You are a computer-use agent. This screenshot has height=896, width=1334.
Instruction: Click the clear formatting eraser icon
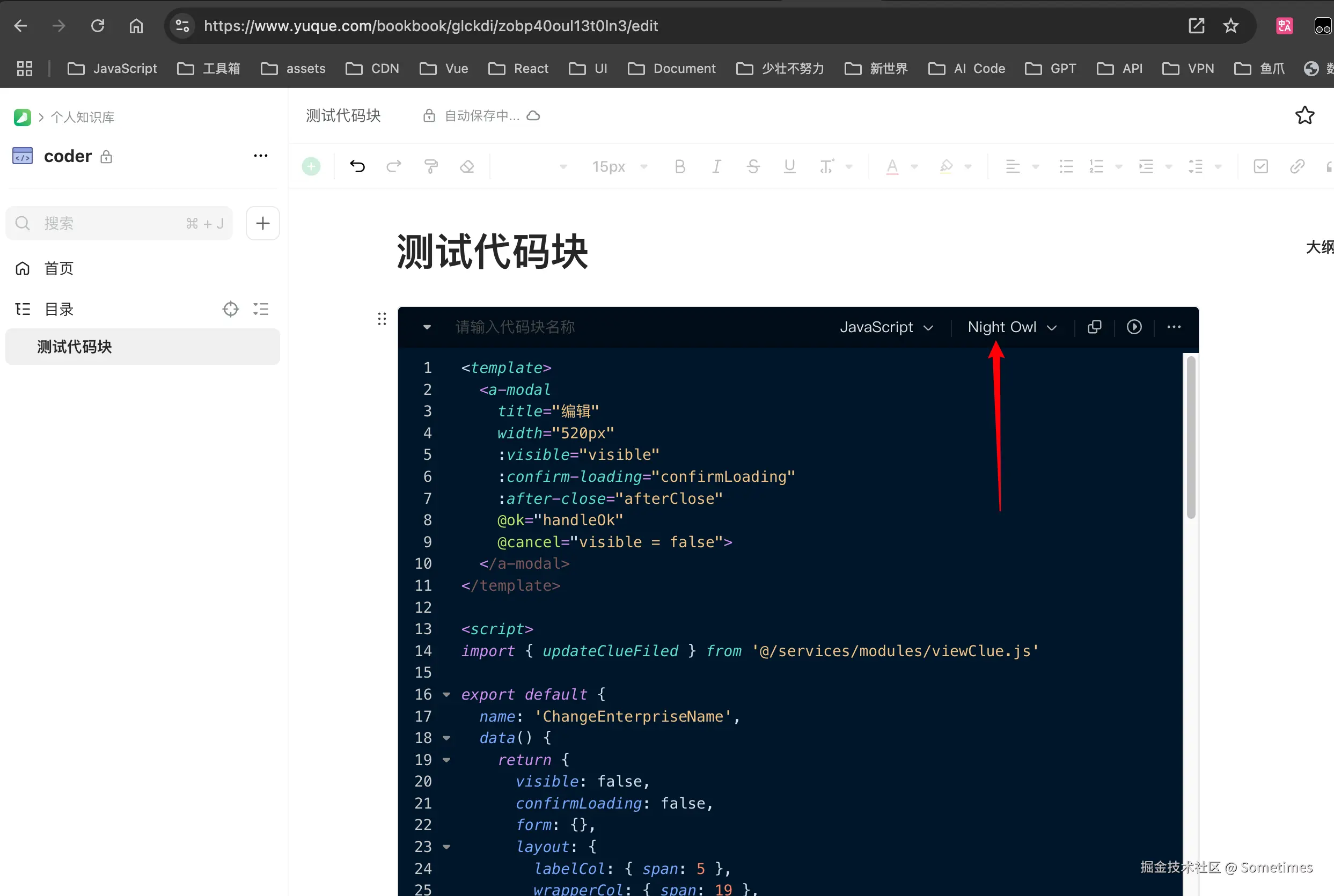pyautogui.click(x=467, y=166)
